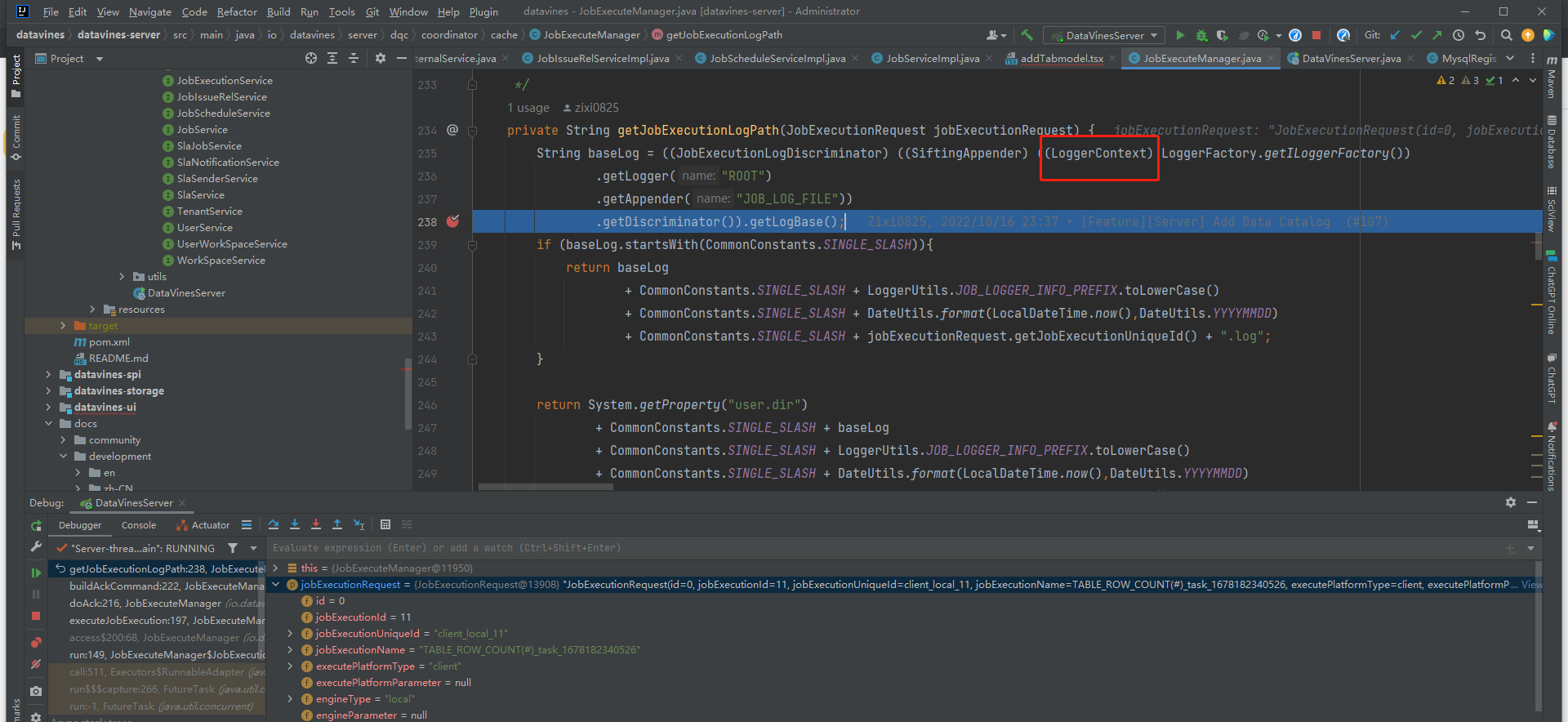Run DataVinesServer with the green play button
This screenshot has height=722, width=1568.
[x=1180, y=35]
